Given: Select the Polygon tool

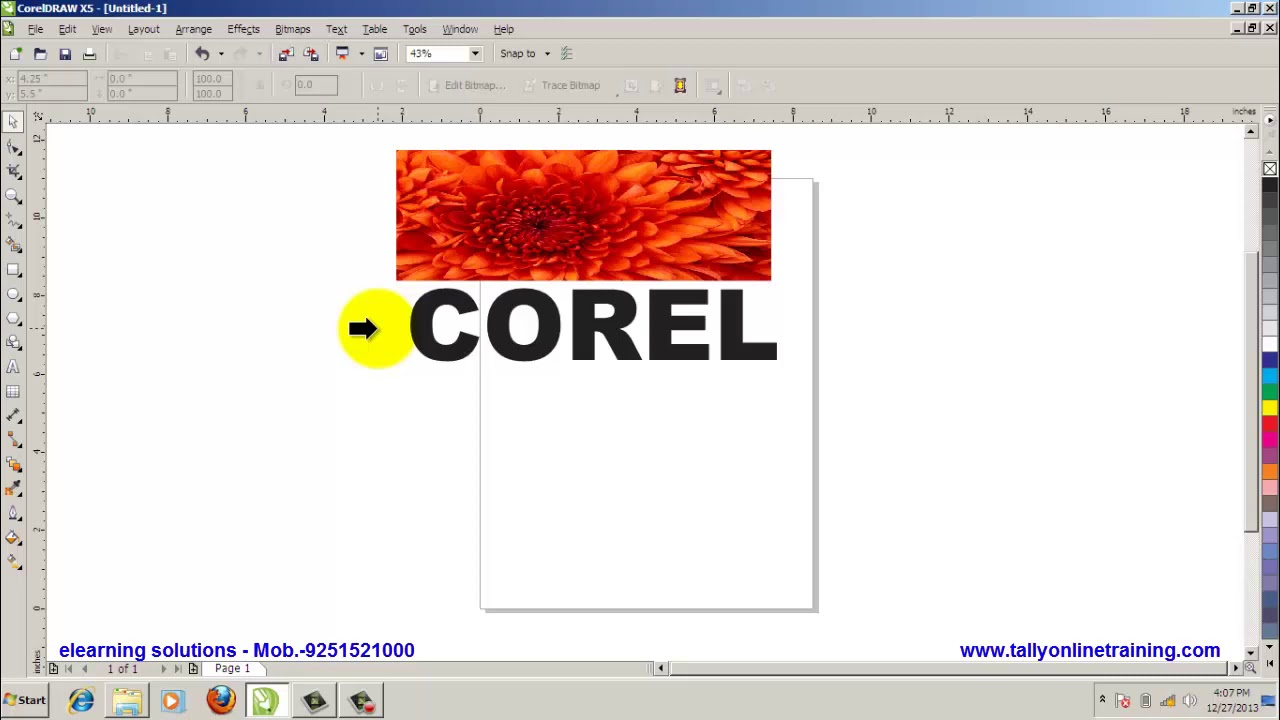Looking at the screenshot, I should coord(13,318).
